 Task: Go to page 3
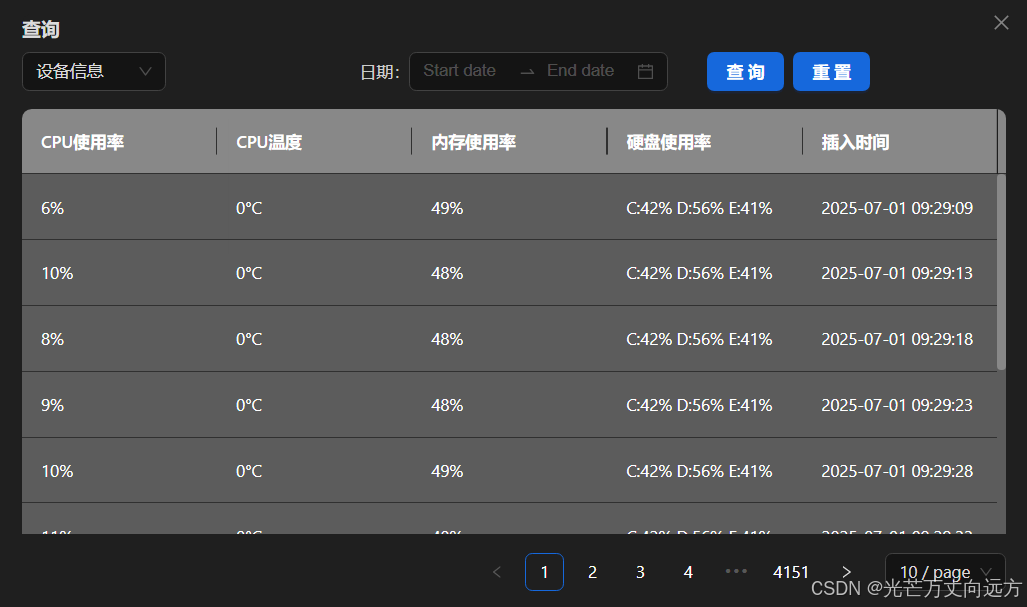[640, 572]
